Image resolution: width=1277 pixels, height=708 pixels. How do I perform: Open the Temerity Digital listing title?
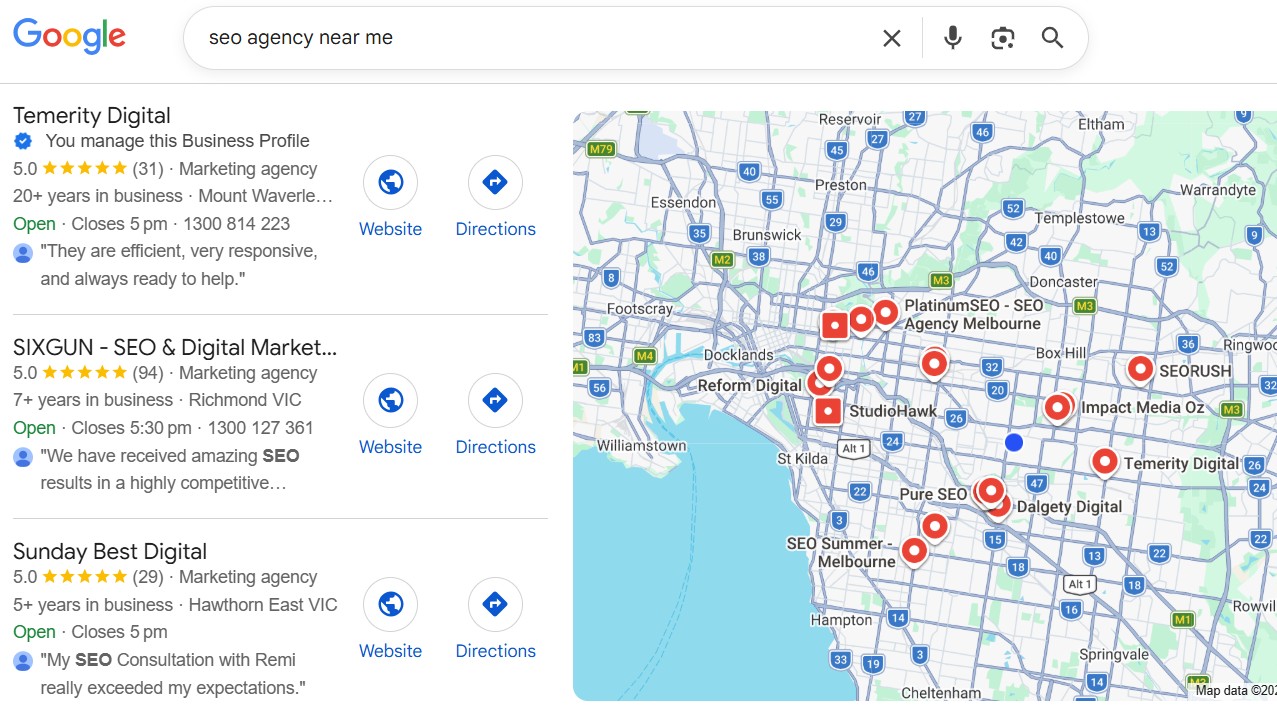[x=92, y=115]
